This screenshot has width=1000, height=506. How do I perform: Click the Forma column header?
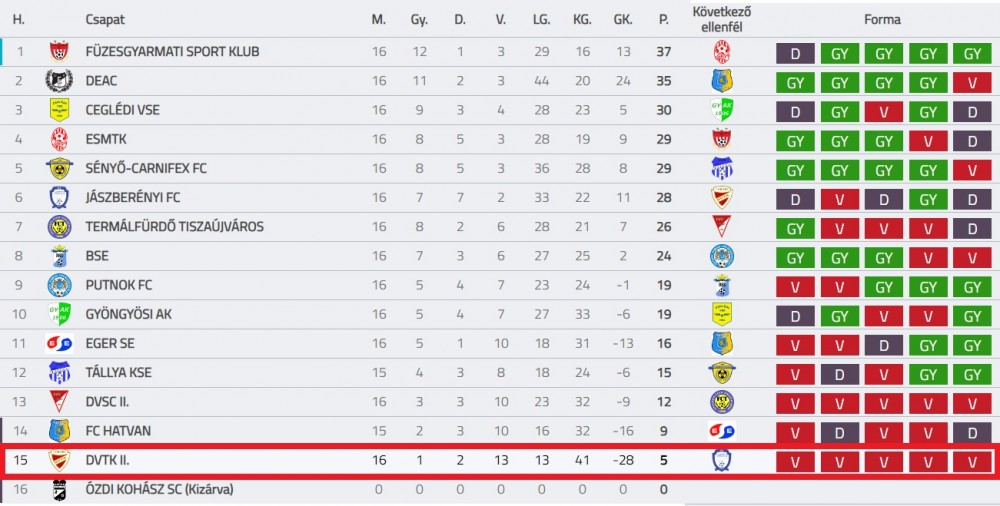click(883, 20)
